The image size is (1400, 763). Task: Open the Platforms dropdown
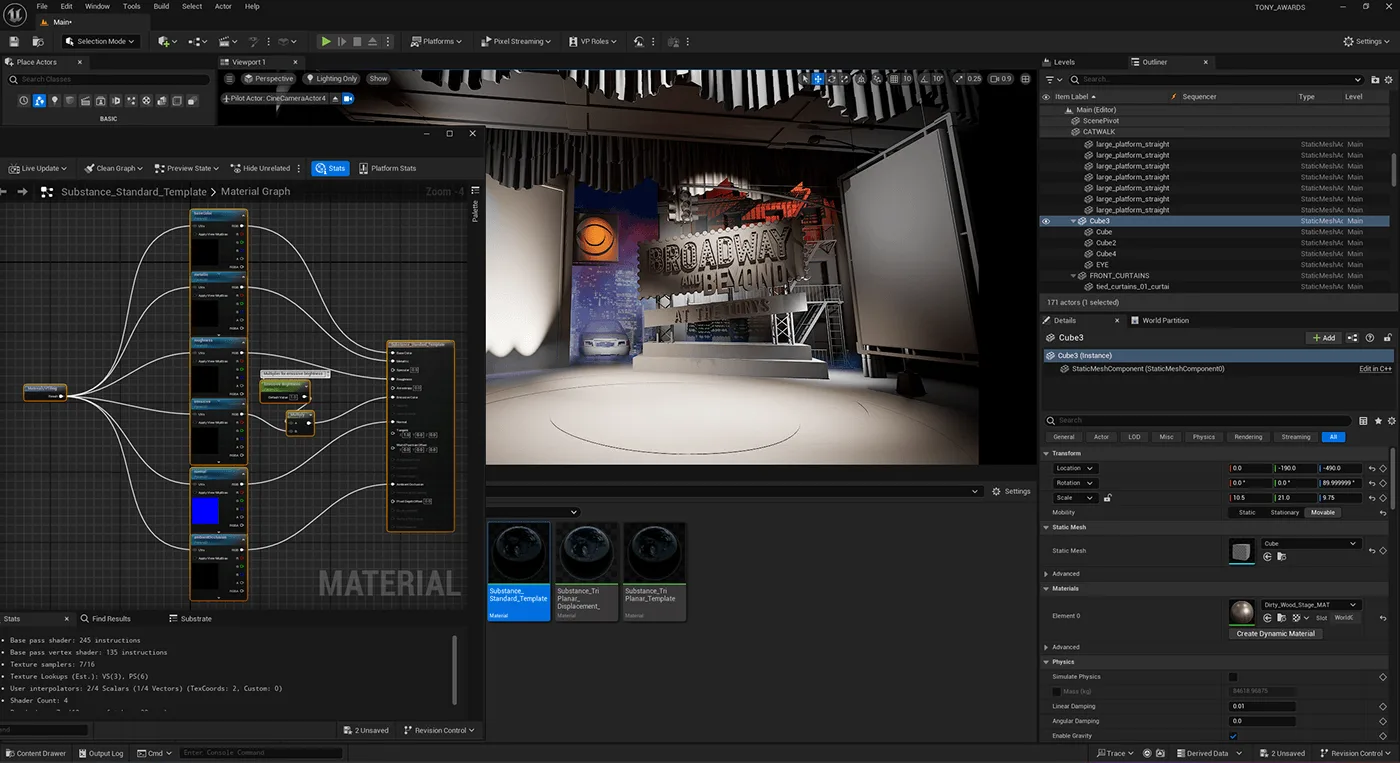pos(437,41)
